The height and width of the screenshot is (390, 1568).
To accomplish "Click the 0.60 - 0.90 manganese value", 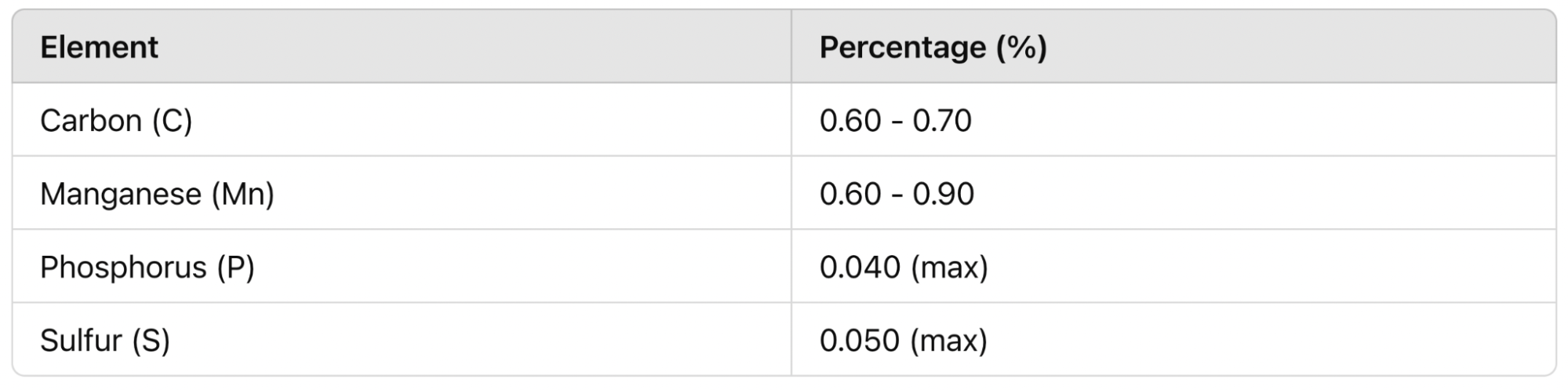I will click(x=897, y=194).
